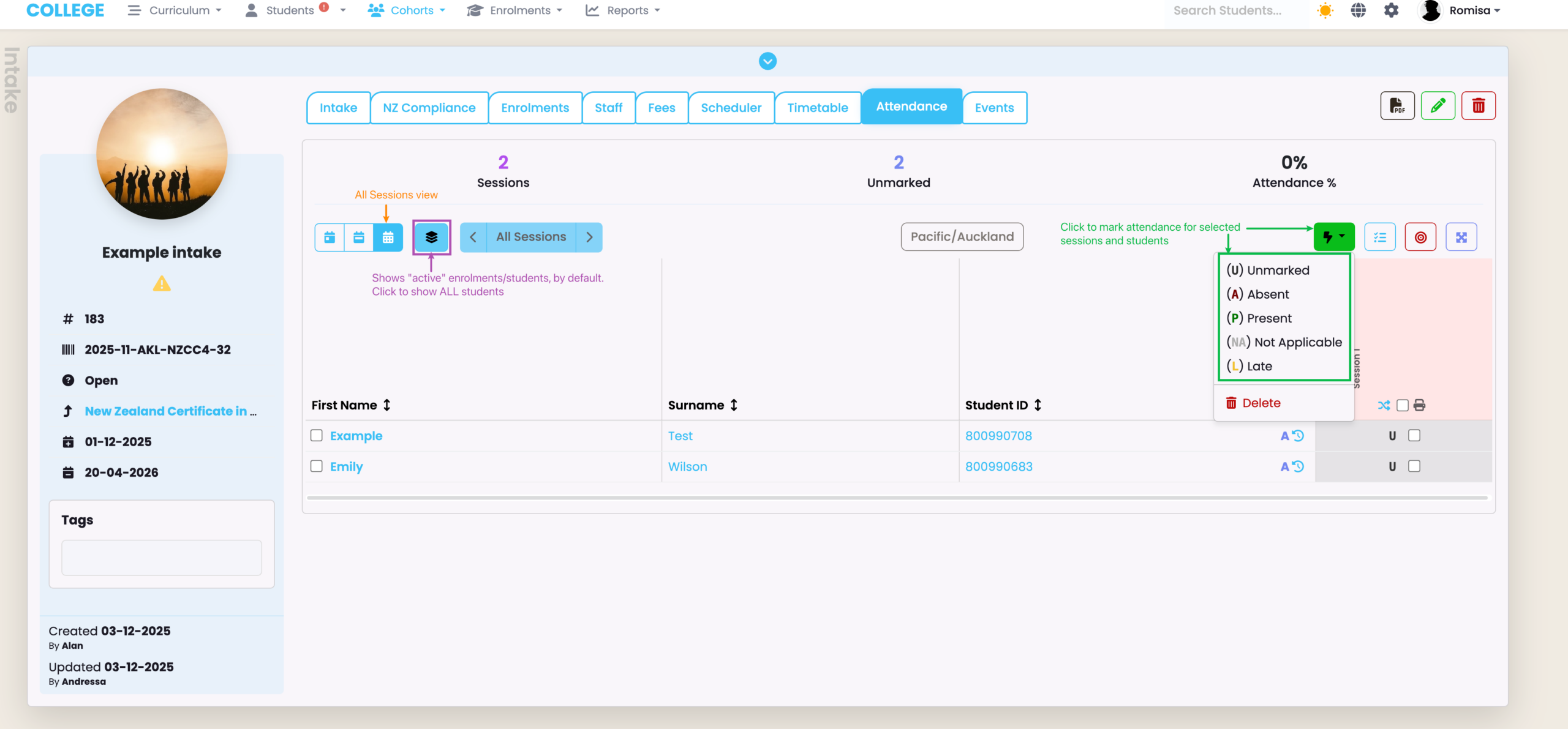
Task: Check the session column header checkbox
Action: tap(1402, 405)
